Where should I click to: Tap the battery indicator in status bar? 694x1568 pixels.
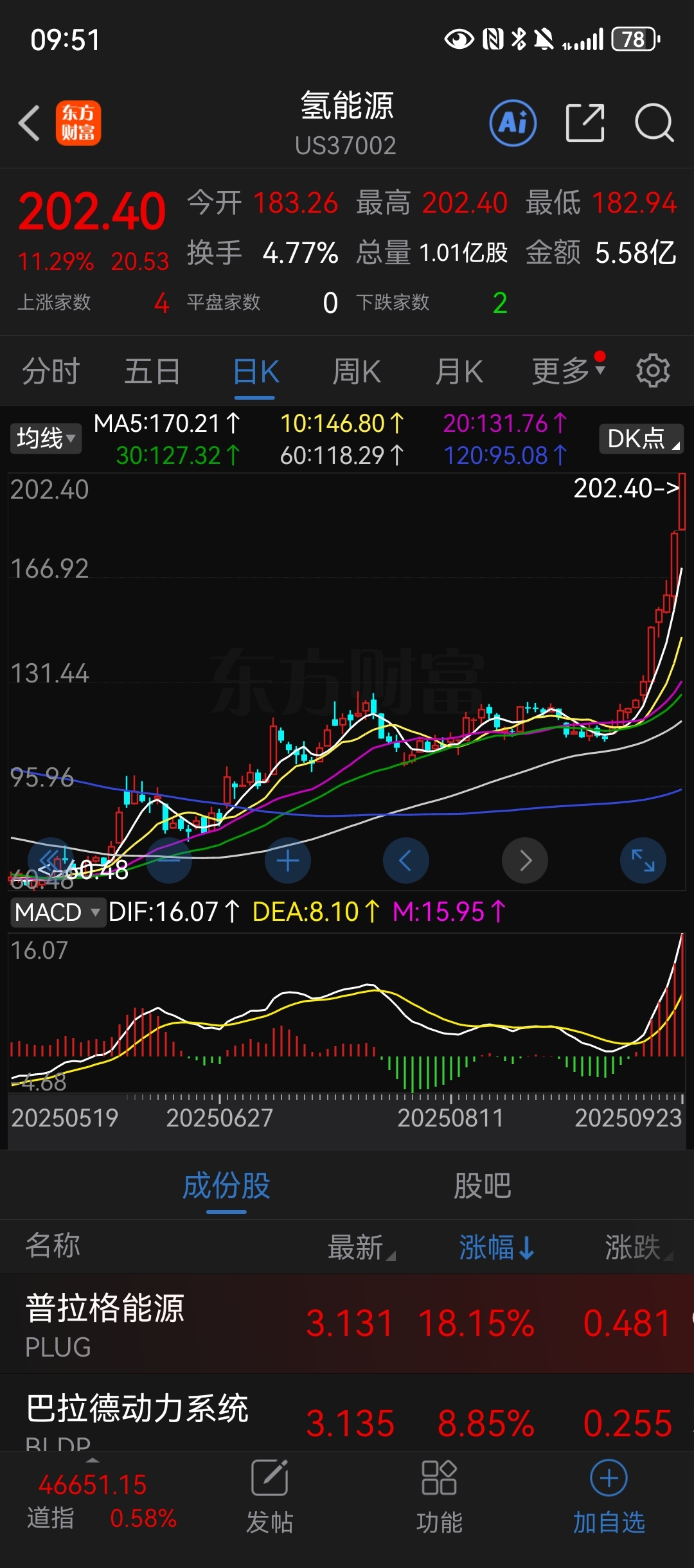(635, 39)
